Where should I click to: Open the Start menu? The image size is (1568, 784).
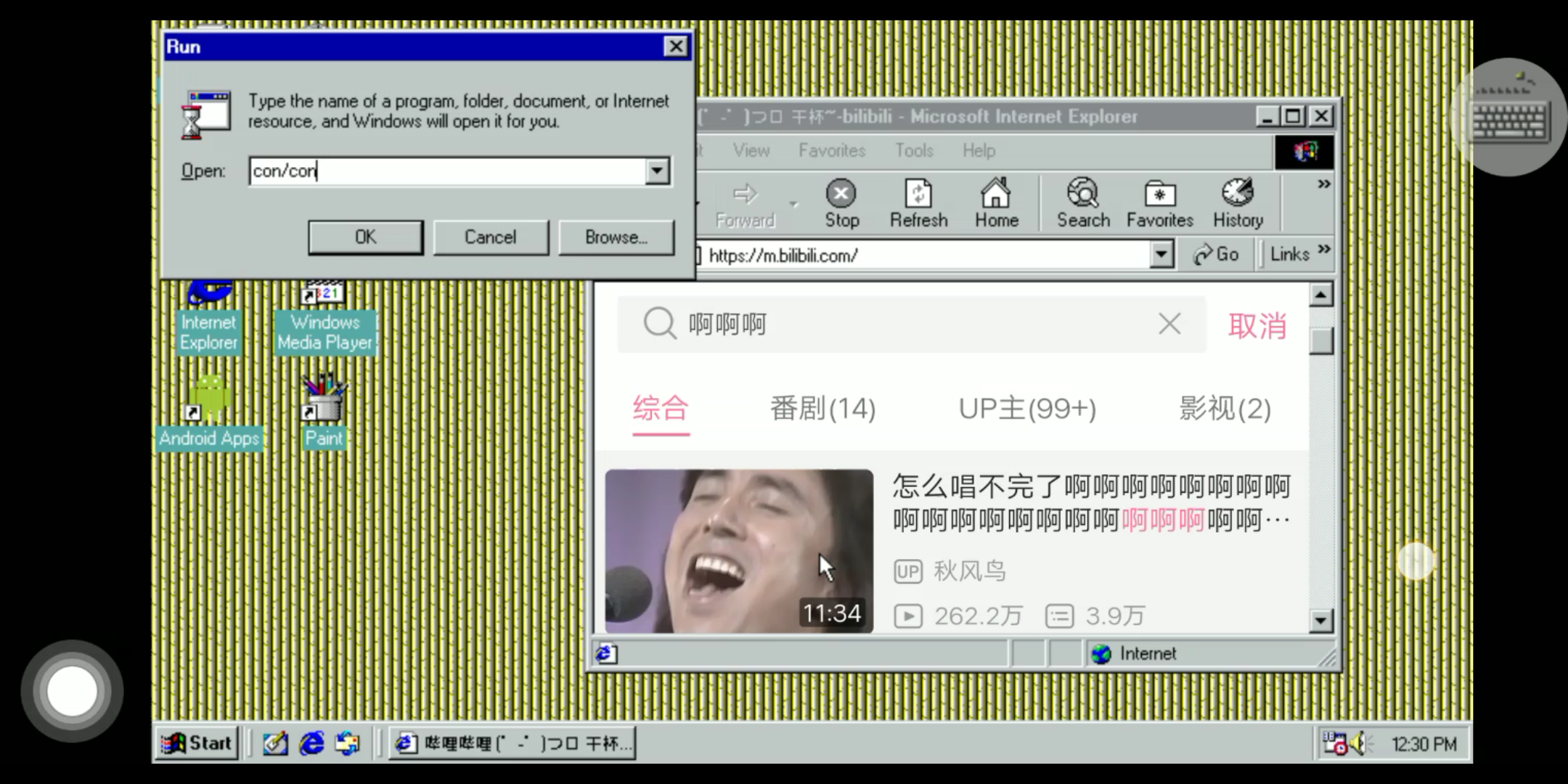pyautogui.click(x=197, y=743)
